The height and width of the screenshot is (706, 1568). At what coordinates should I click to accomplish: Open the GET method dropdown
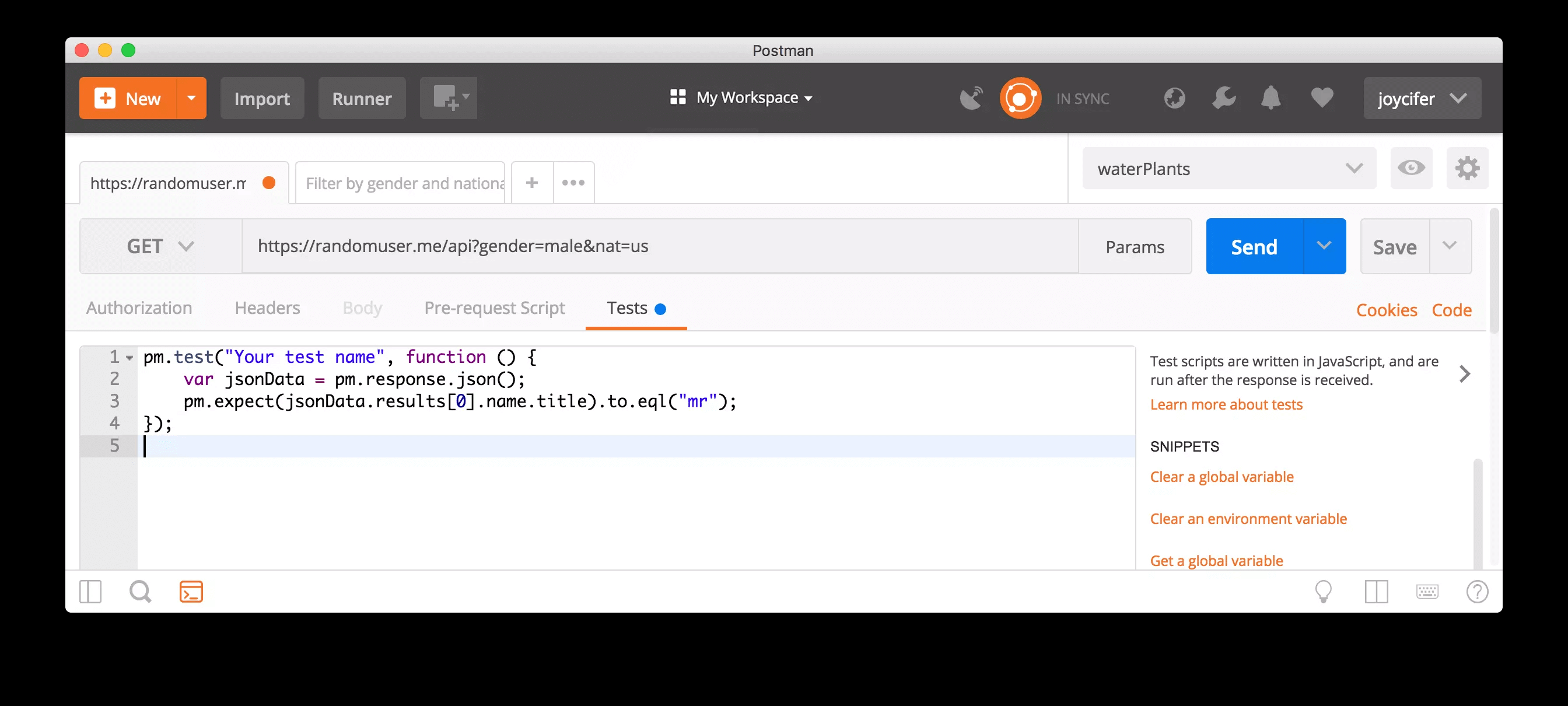point(159,246)
